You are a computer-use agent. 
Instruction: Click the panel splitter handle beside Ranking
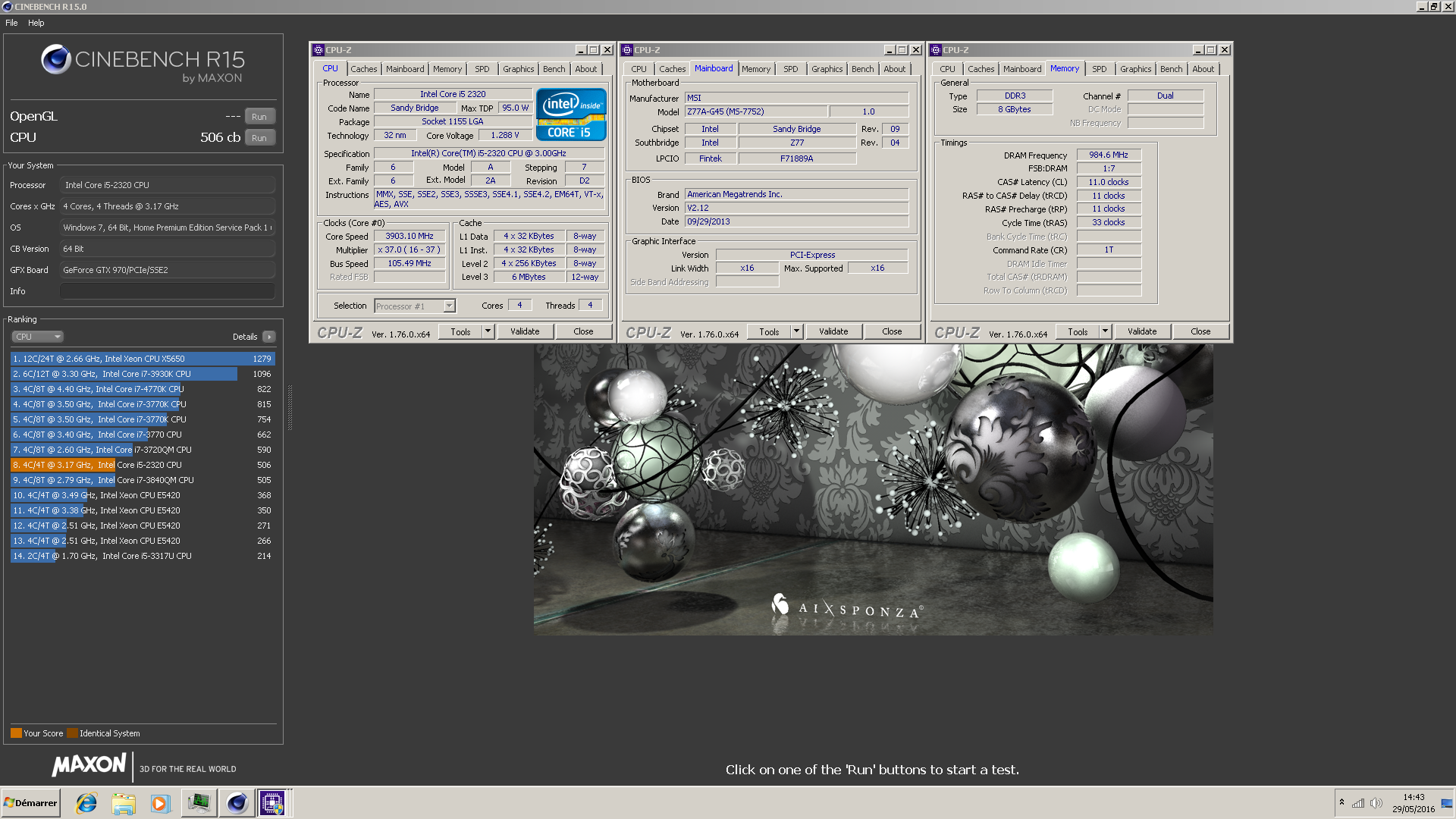pyautogui.click(x=290, y=407)
